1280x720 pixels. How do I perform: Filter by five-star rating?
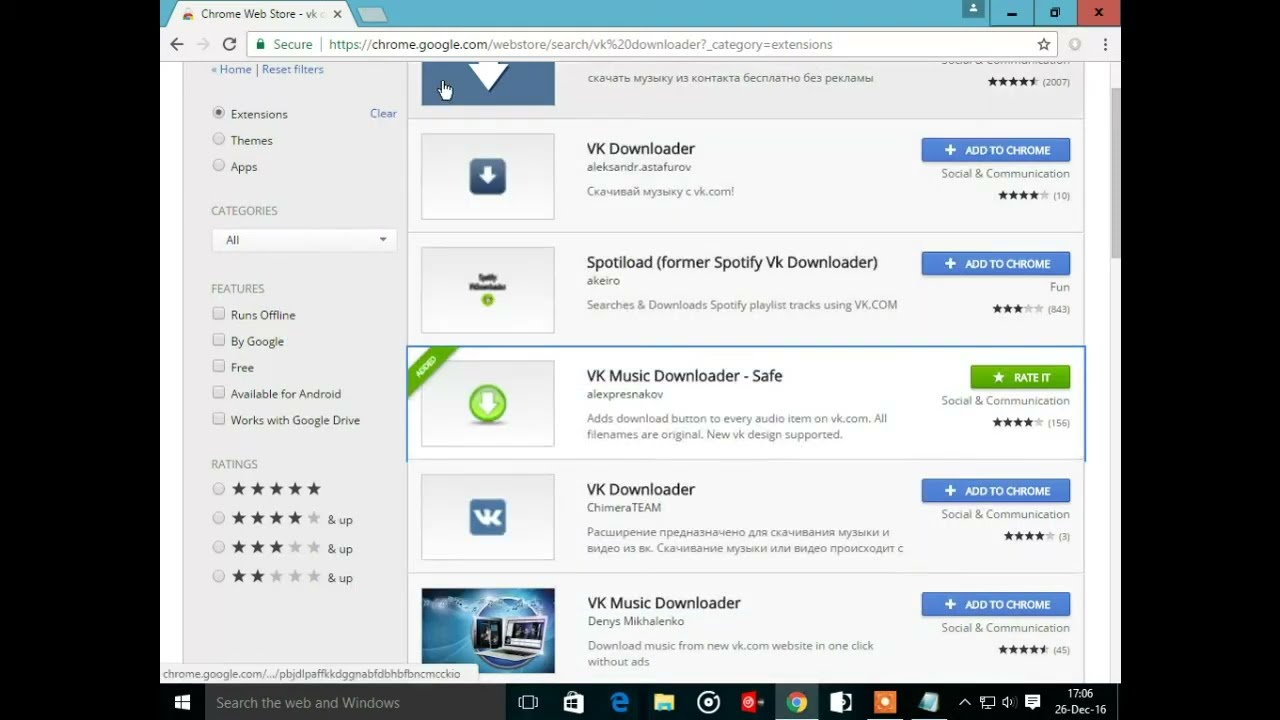[218, 489]
